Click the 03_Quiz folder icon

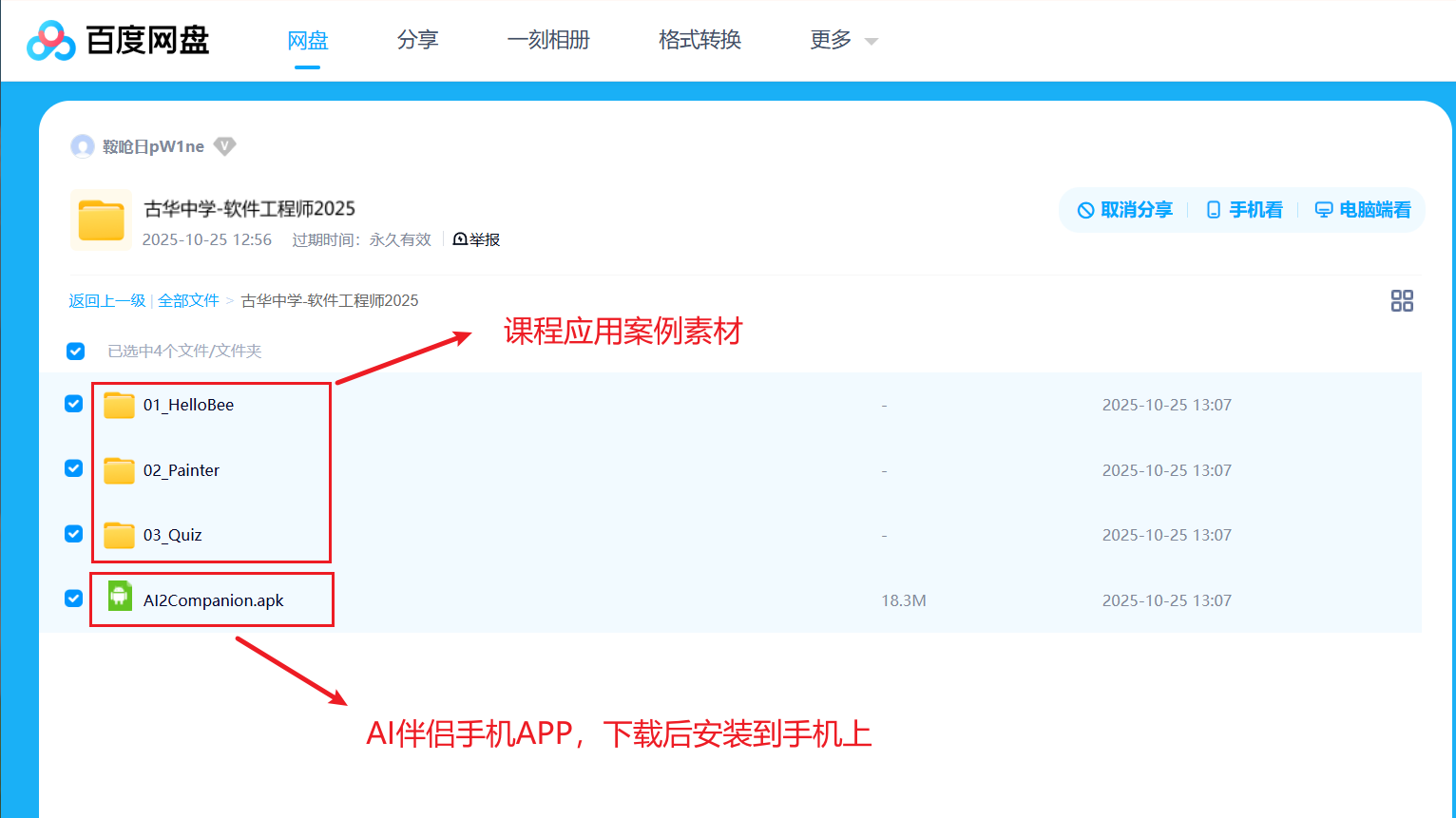(x=119, y=535)
